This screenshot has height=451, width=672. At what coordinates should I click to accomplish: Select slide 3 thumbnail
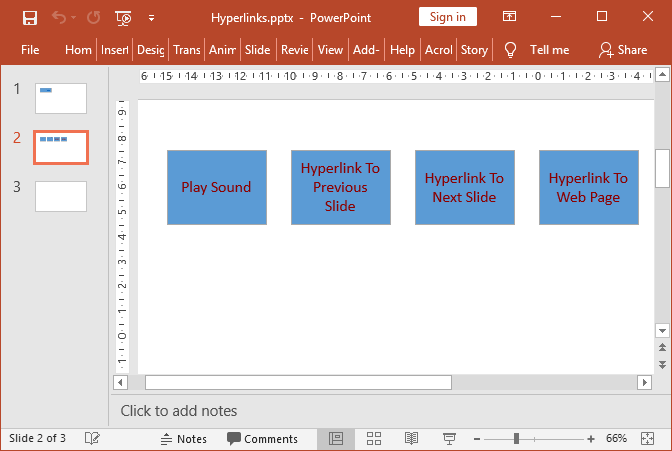pyautogui.click(x=61, y=196)
